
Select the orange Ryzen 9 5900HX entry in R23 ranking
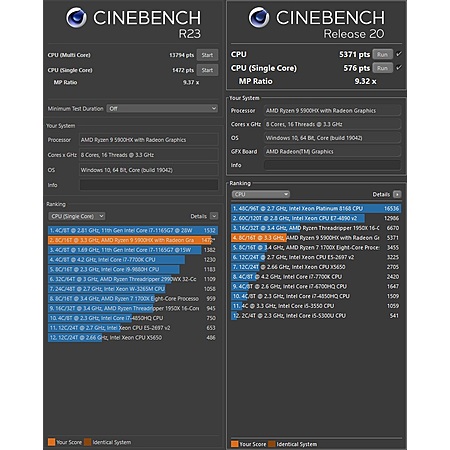pyautogui.click(x=133, y=240)
